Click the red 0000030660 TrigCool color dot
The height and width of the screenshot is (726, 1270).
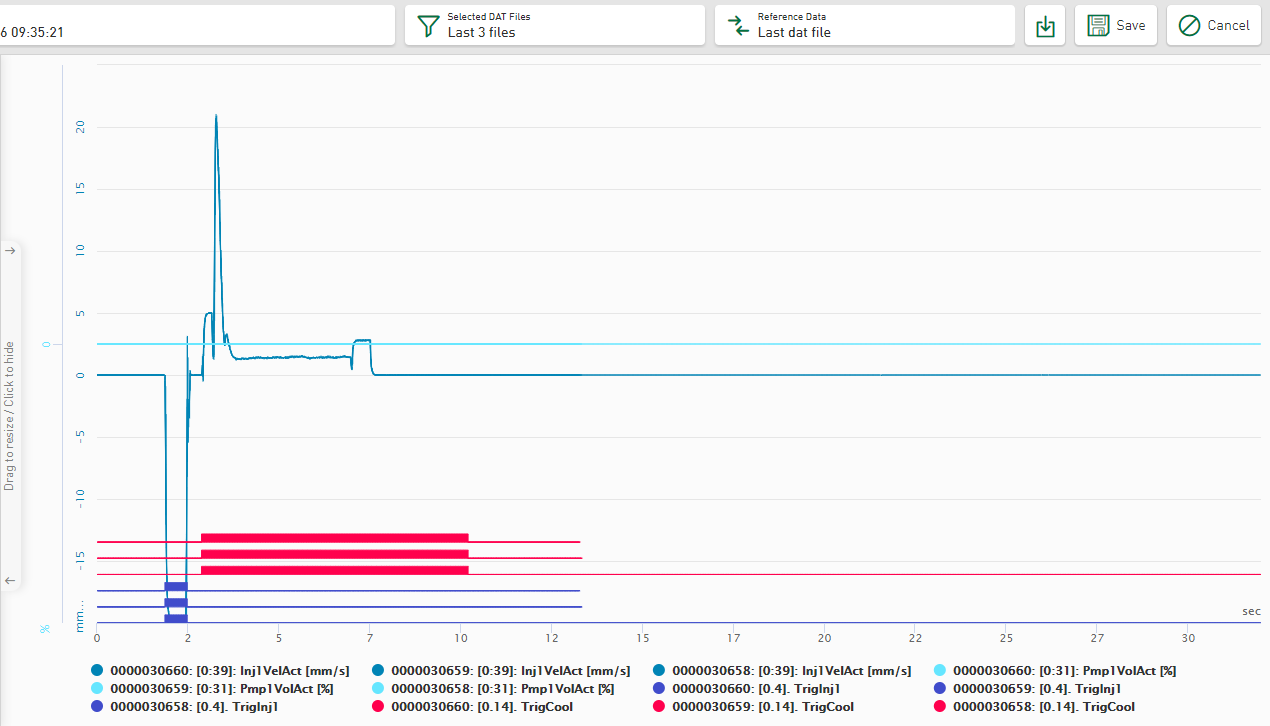[378, 707]
